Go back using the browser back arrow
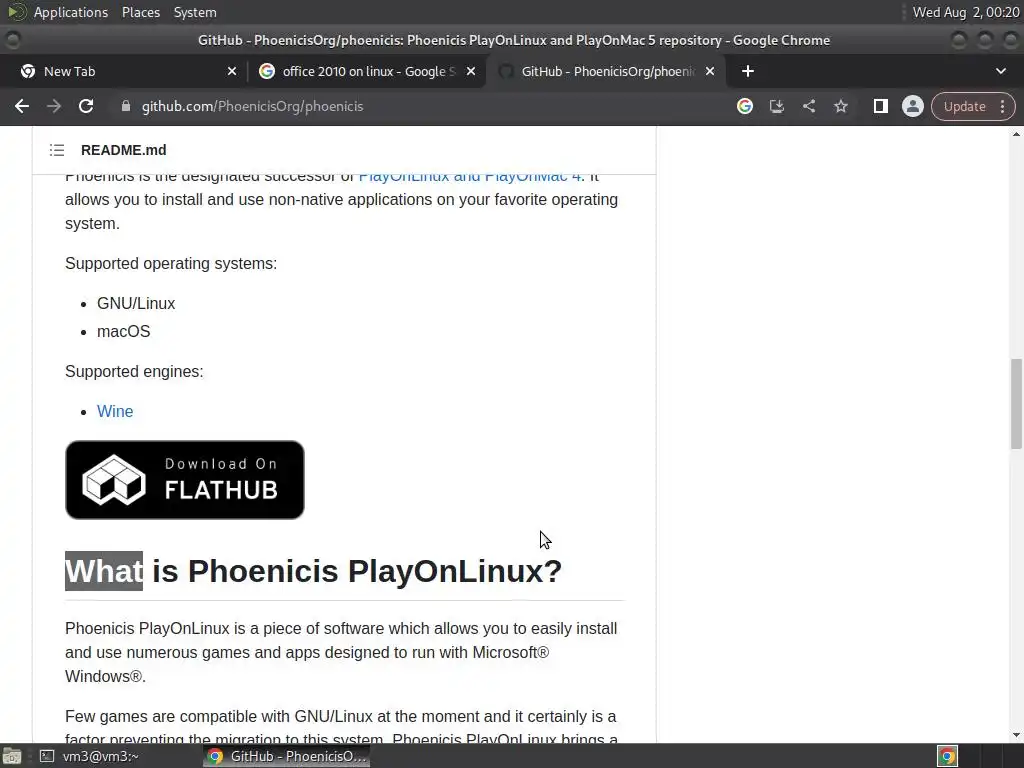 pos(22,106)
